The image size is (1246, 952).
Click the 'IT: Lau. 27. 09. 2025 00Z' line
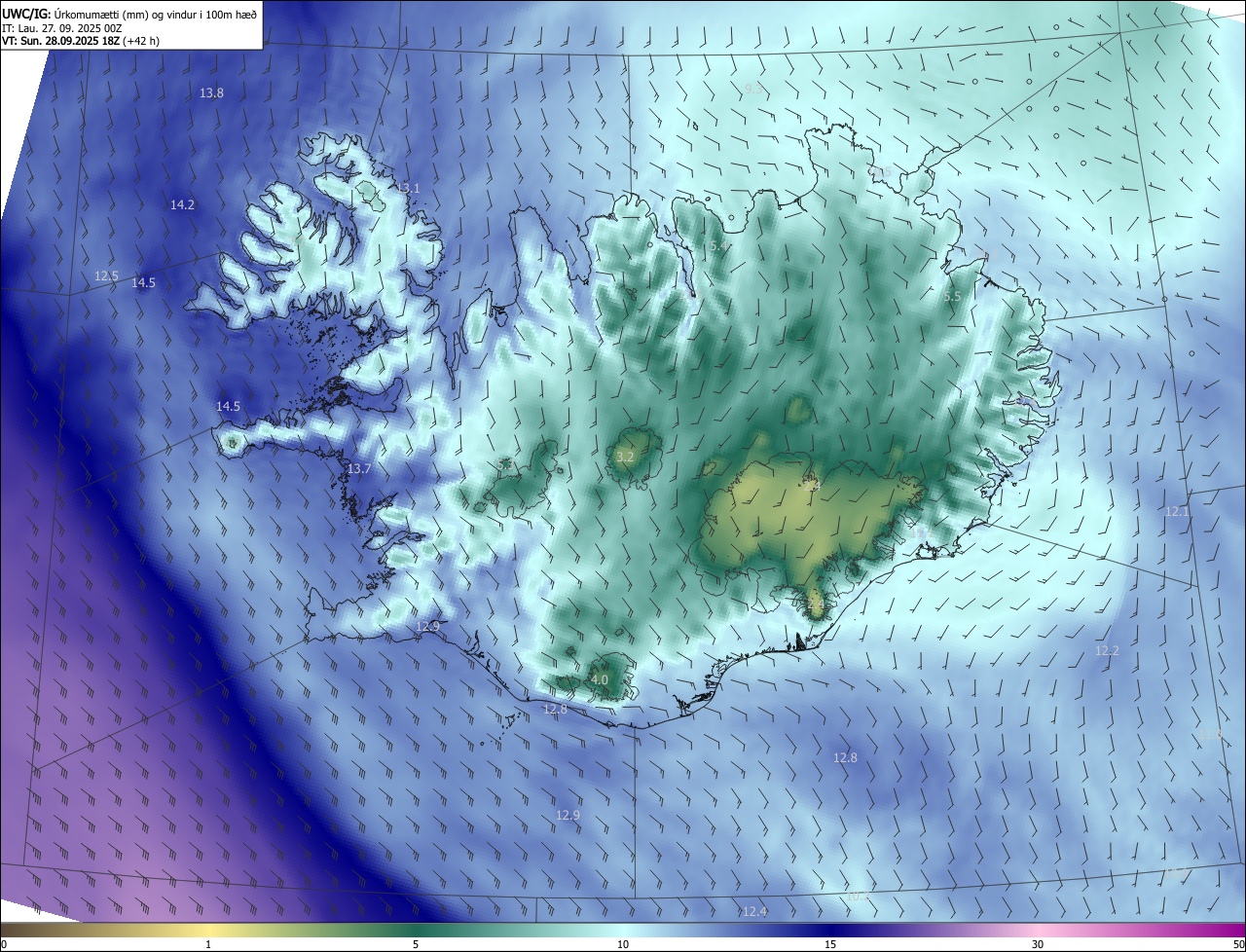(x=62, y=27)
